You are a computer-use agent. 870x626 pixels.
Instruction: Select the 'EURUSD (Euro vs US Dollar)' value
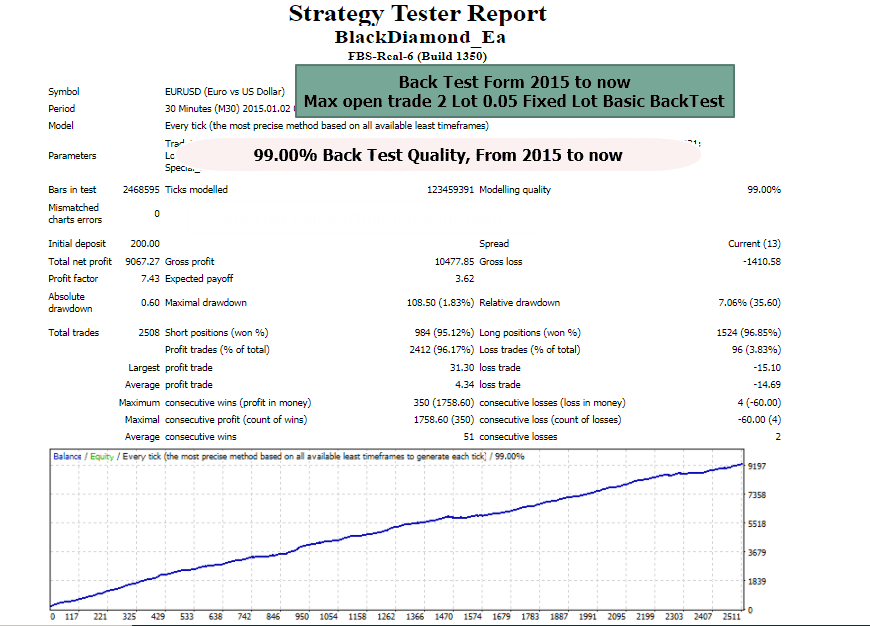pyautogui.click(x=225, y=92)
